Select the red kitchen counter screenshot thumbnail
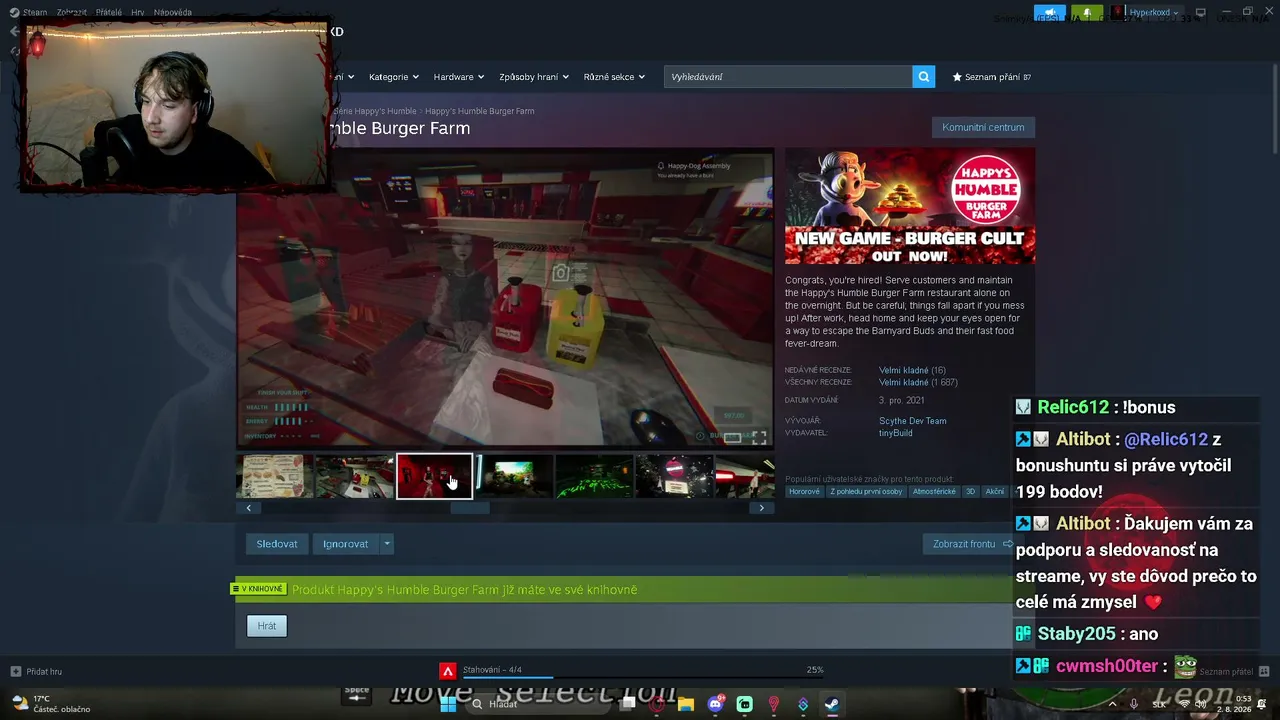 click(354, 476)
